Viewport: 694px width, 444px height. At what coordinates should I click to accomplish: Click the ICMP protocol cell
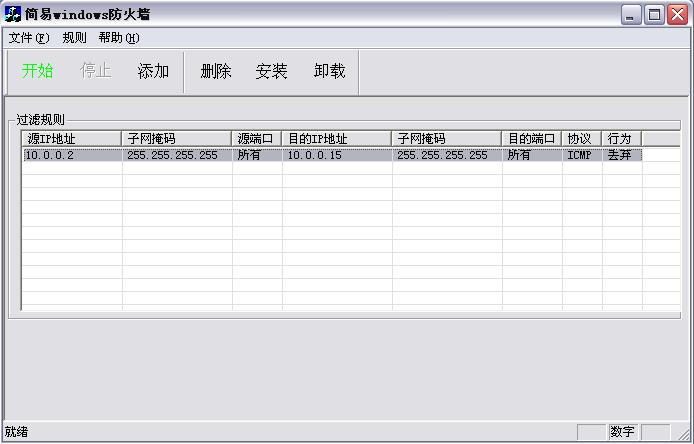pos(582,155)
